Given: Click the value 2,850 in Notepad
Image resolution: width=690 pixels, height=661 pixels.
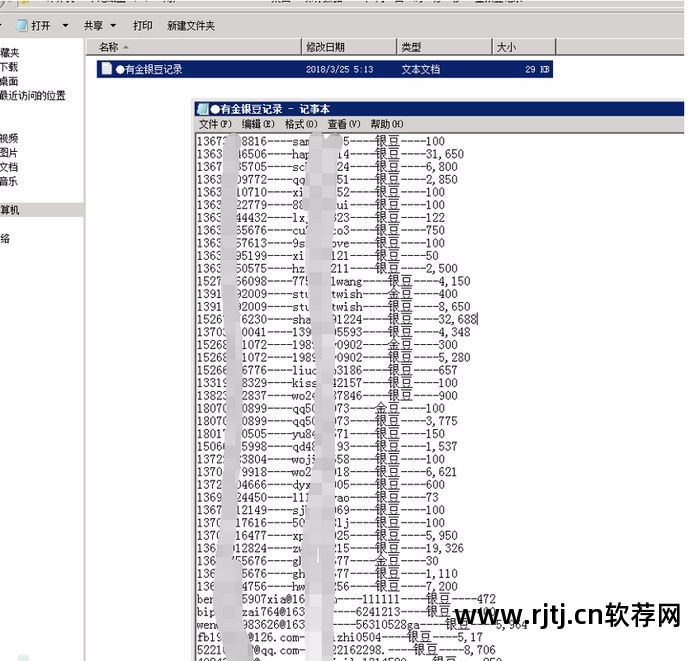Looking at the screenshot, I should click(441, 180).
